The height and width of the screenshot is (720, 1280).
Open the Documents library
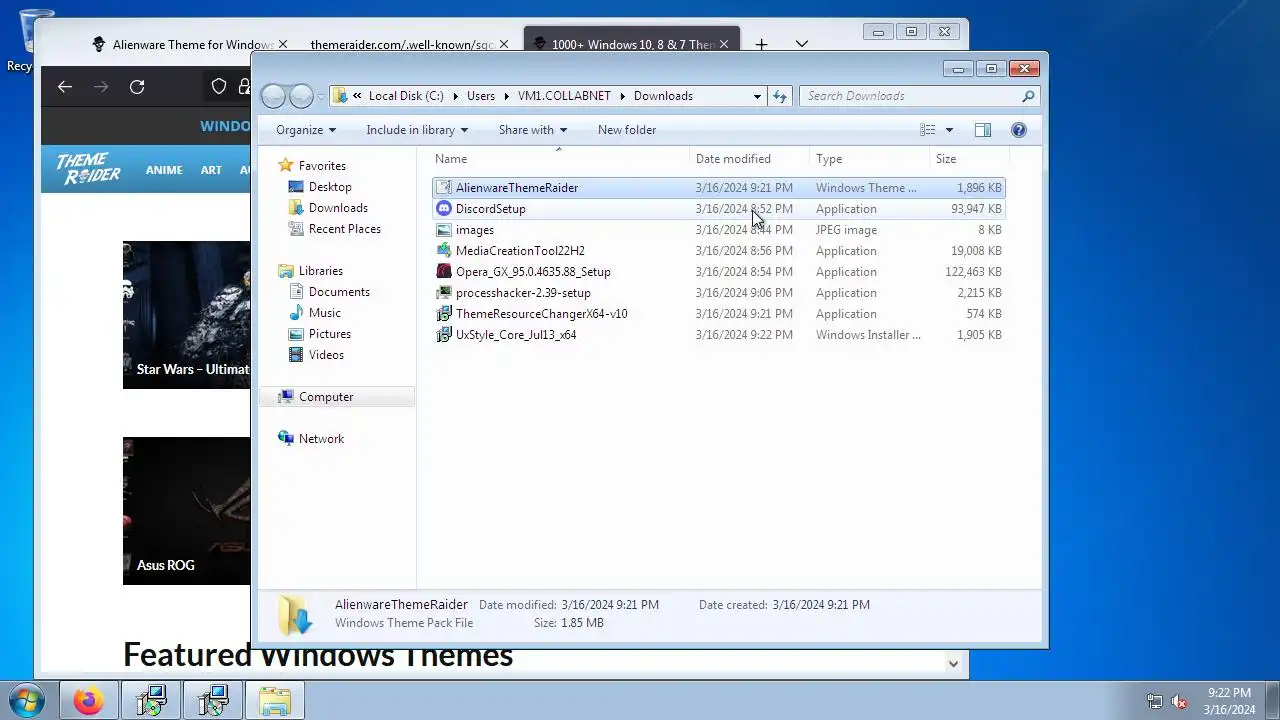tap(339, 292)
